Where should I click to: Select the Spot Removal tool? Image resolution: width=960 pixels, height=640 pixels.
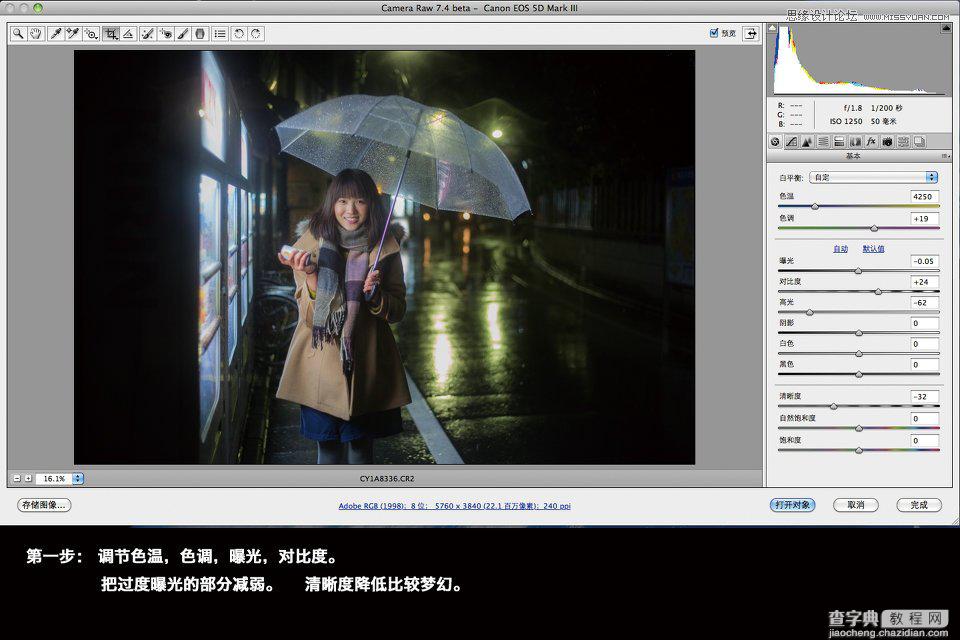click(148, 34)
